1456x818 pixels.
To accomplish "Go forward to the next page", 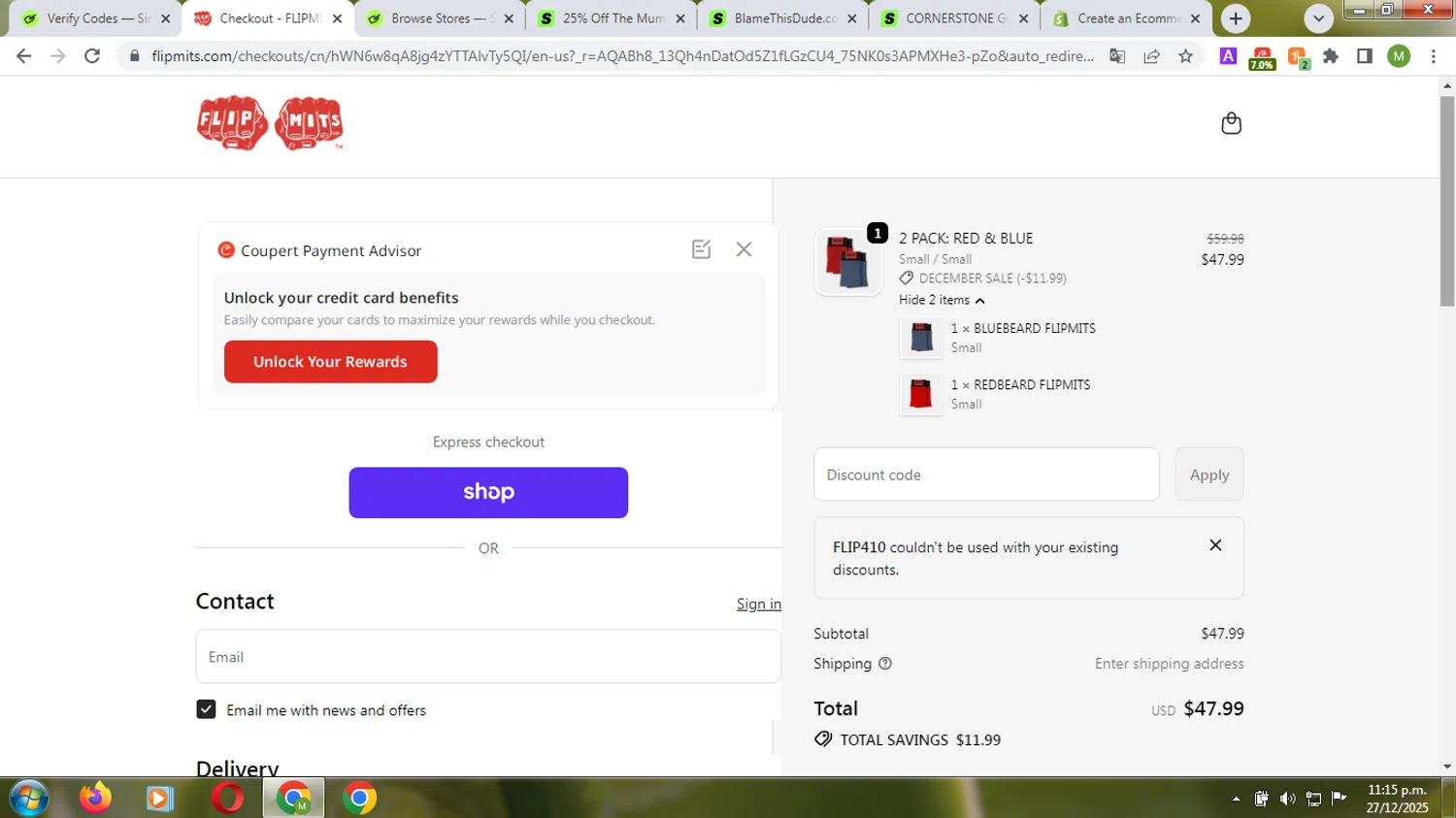I will (x=58, y=56).
